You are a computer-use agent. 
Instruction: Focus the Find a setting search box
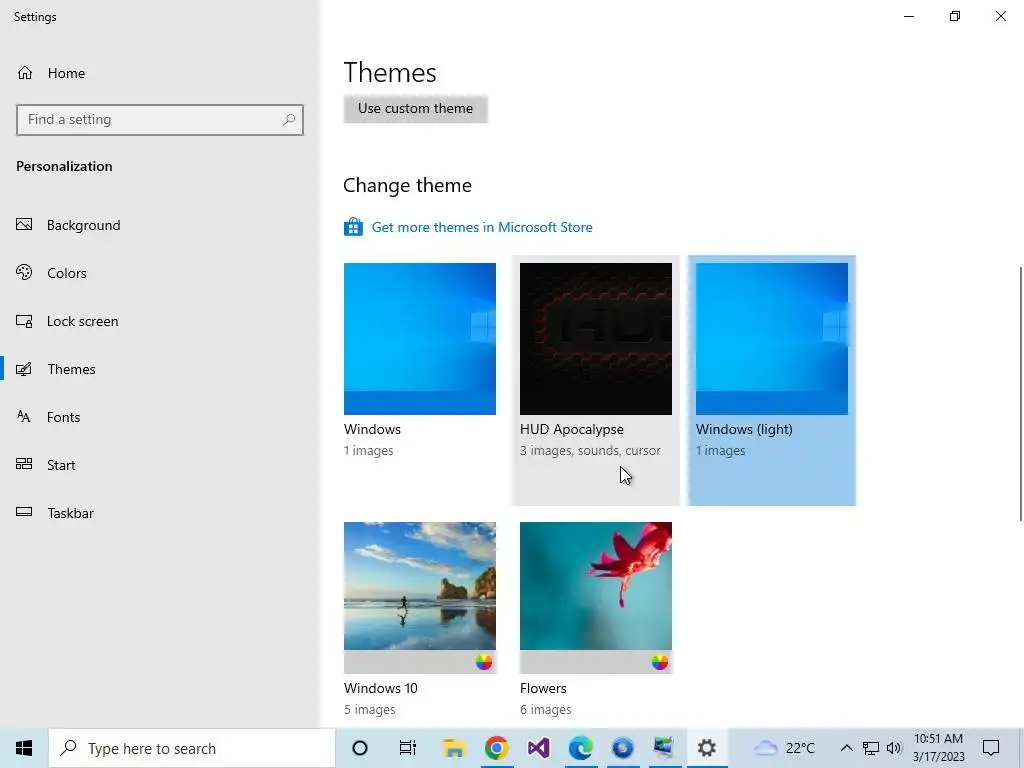160,120
